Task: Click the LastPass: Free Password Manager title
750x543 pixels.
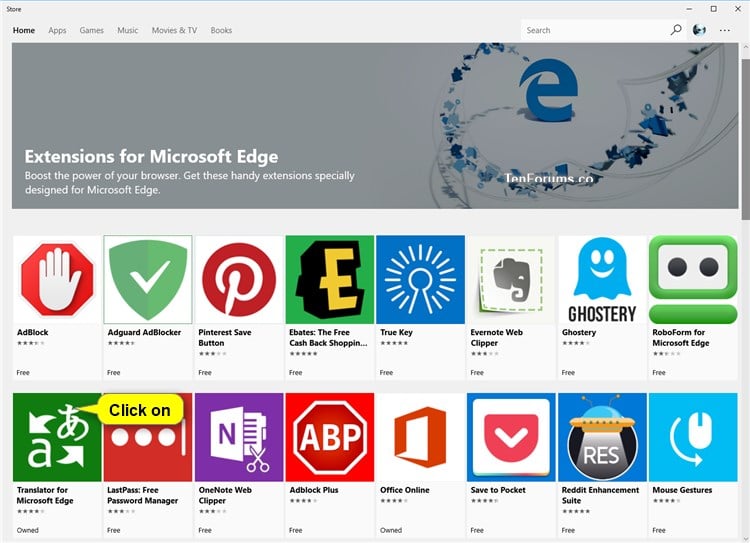Action: 143,495
